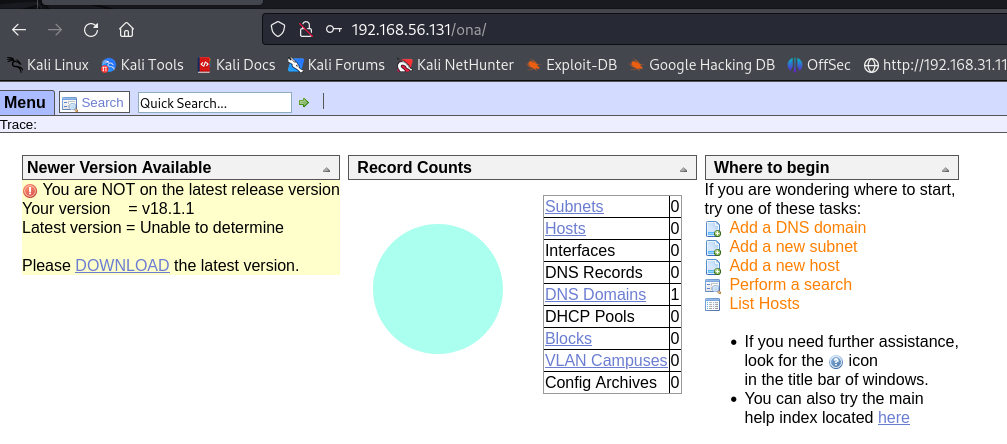This screenshot has height=444, width=1007.
Task: Reload the page with the refresh icon
Action: pos(91,30)
